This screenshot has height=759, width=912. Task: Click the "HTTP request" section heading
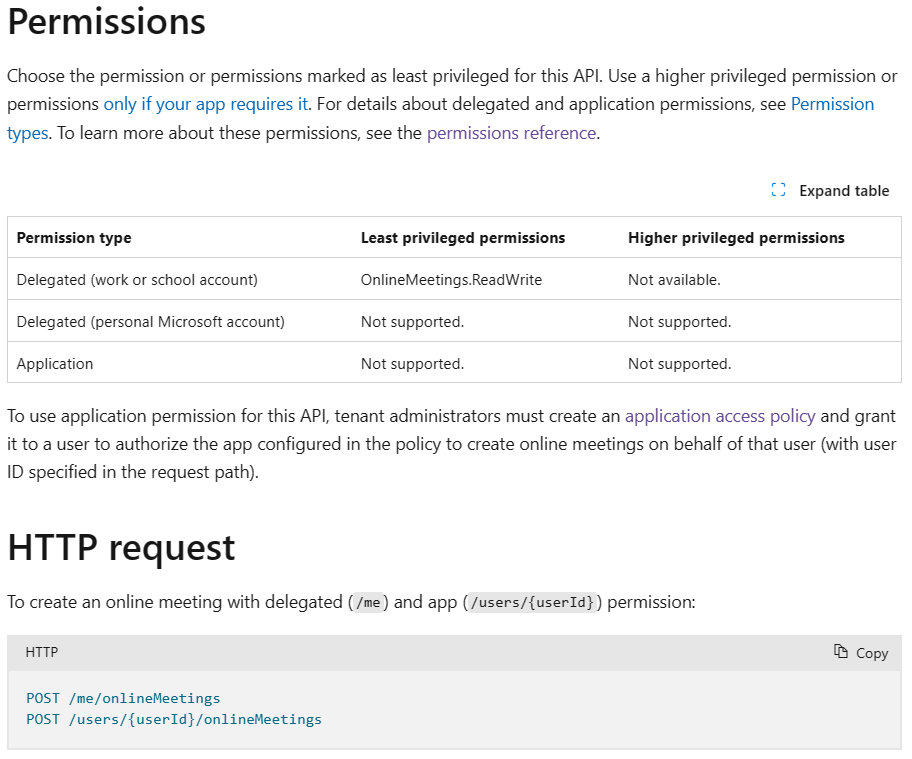tap(121, 547)
